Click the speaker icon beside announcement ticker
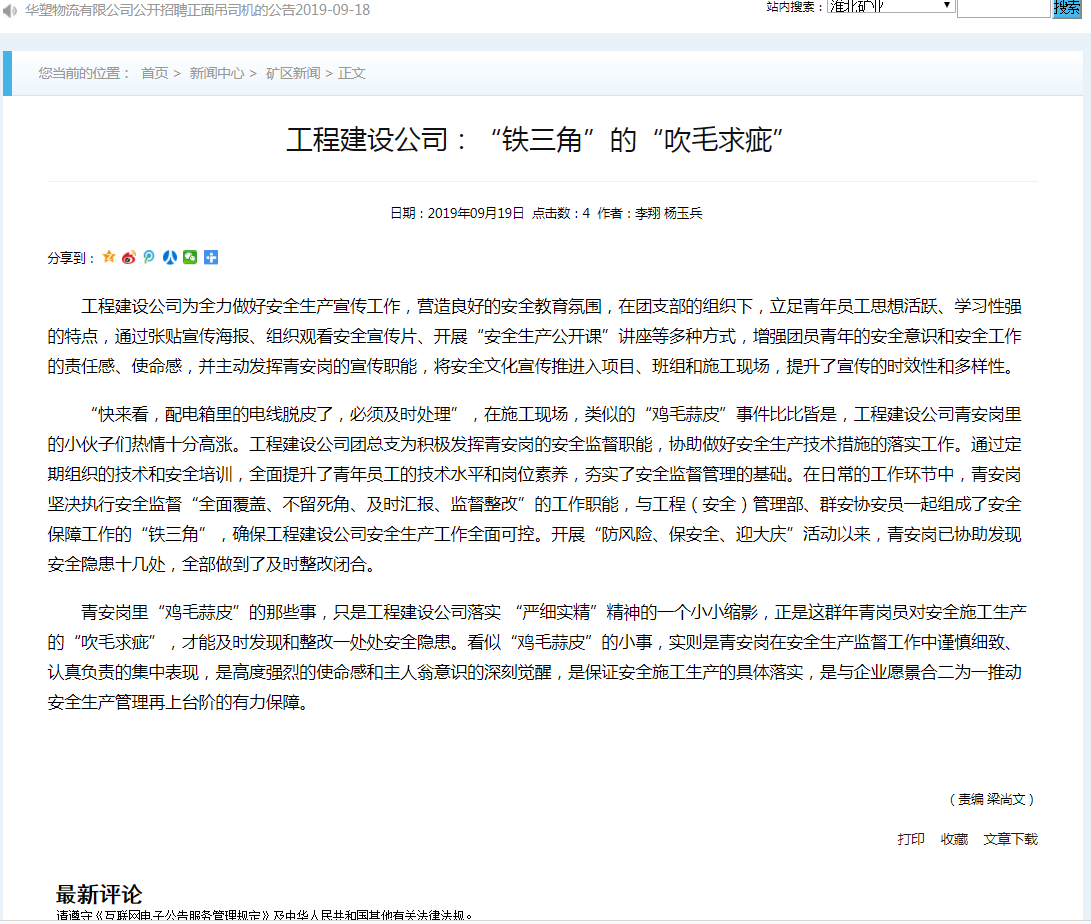This screenshot has height=924, width=1091. coord(10,9)
